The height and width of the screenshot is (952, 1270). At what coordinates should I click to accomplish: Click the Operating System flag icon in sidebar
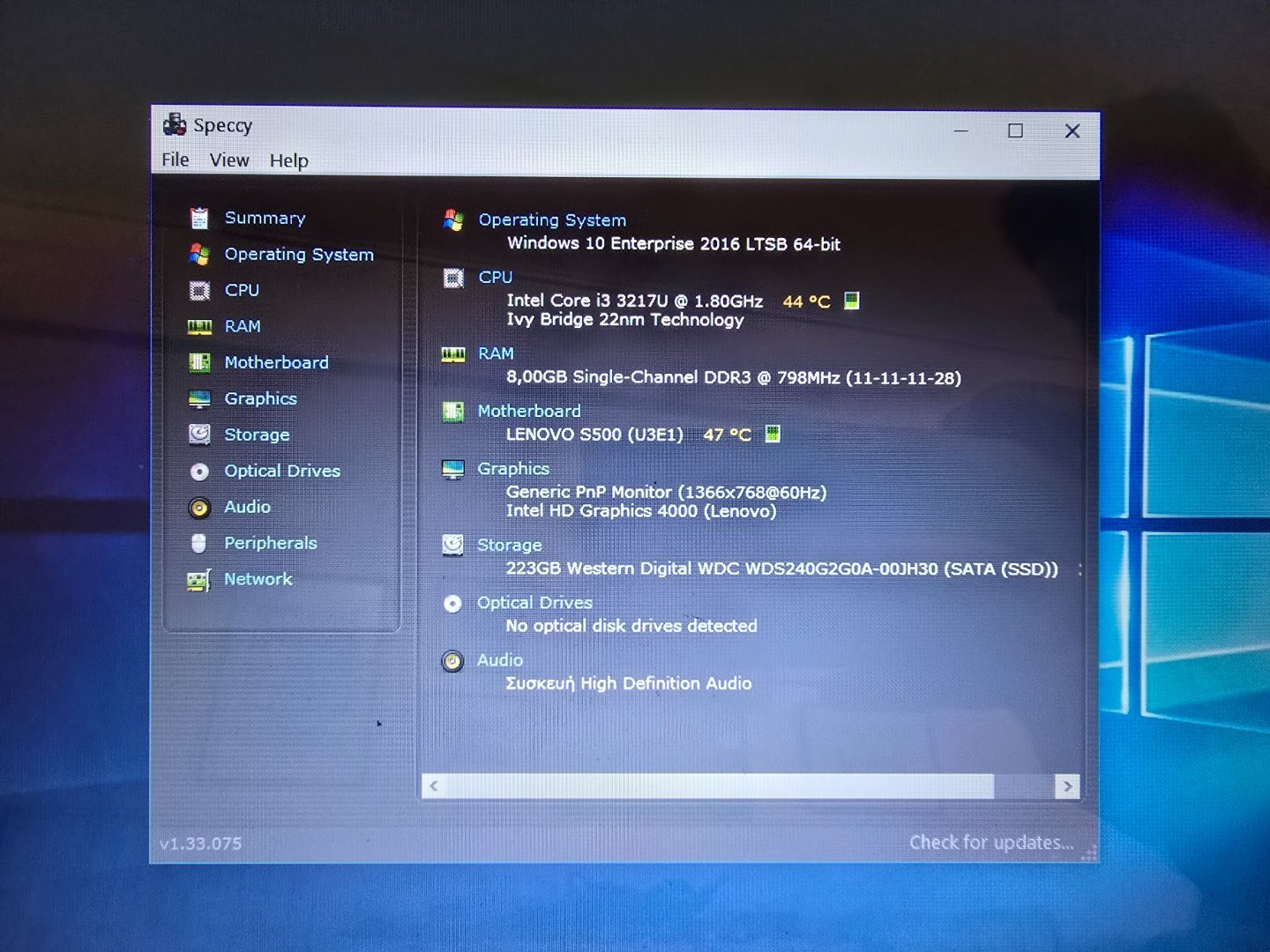199,255
